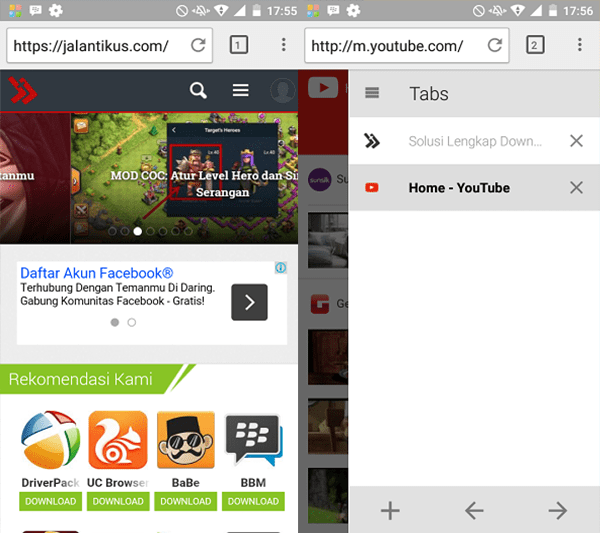Click the Rekomendasi Kami heading
Screen dimensions: 600x533
pyautogui.click(x=80, y=379)
